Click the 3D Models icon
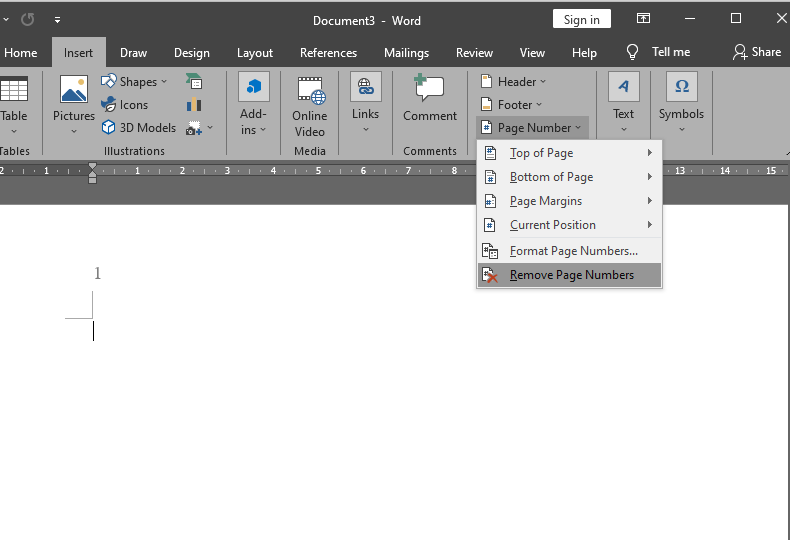Viewport: 790px width, 540px height. tap(139, 128)
